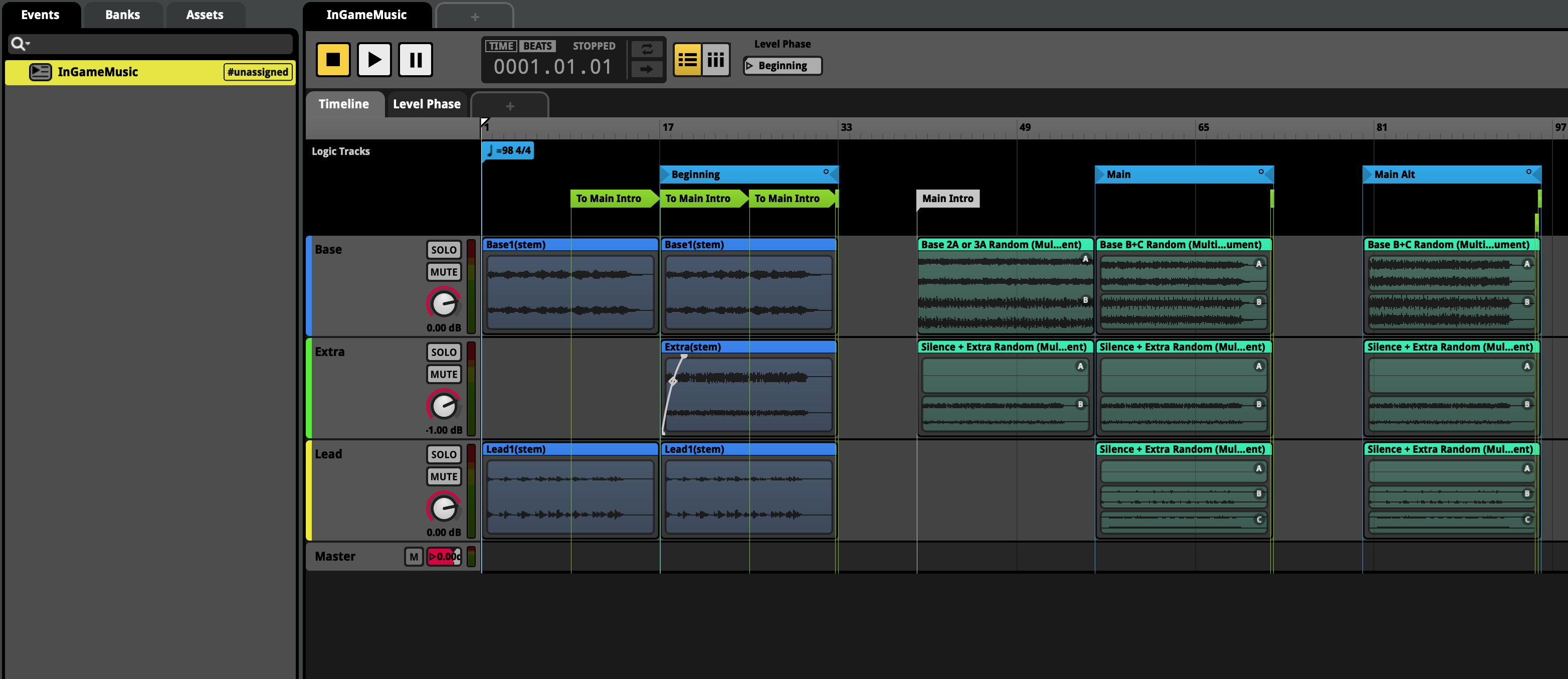Click the Master volume 0.00 dB field
The image size is (1568, 679).
(444, 557)
